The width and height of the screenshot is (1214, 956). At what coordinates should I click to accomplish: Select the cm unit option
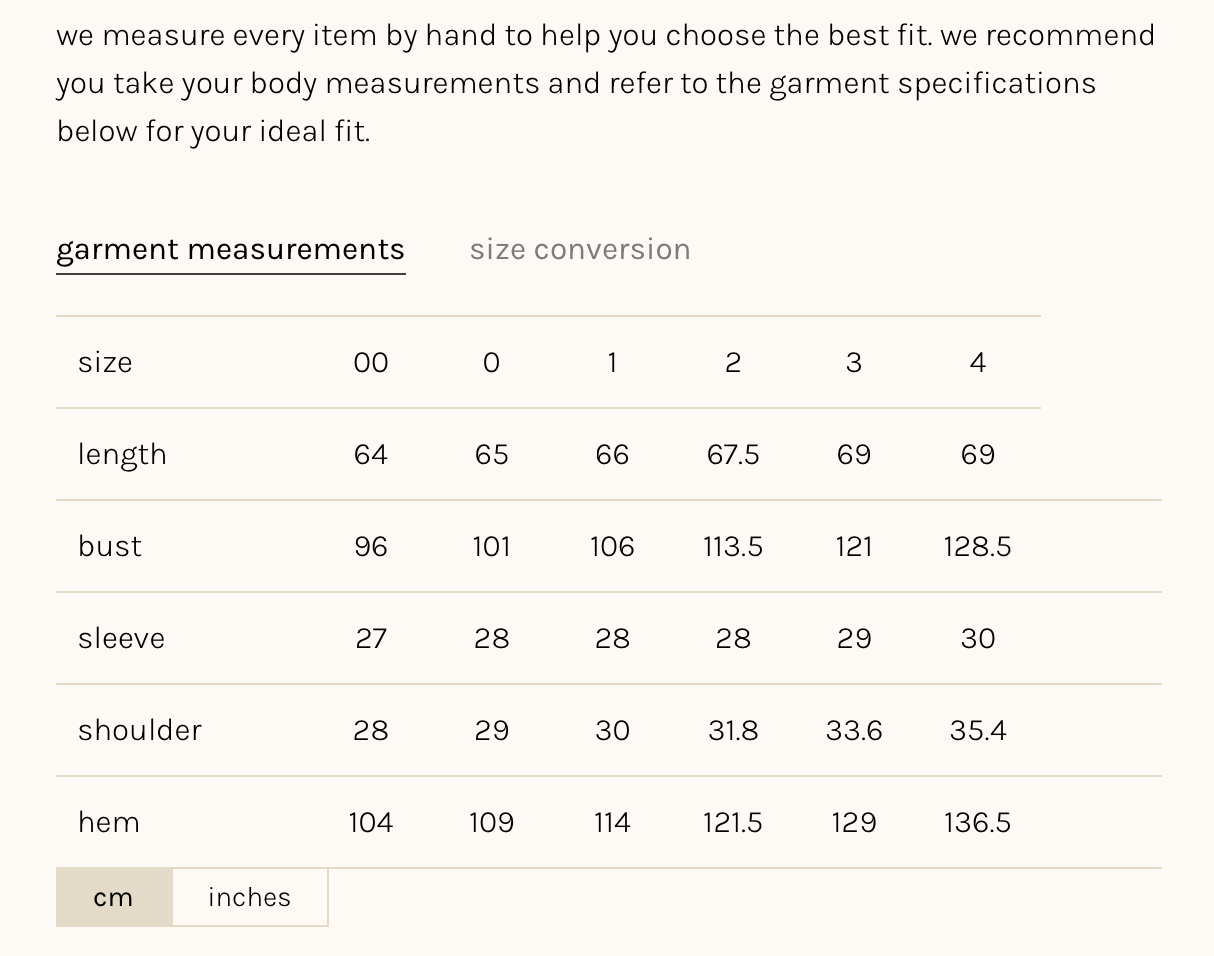[114, 897]
